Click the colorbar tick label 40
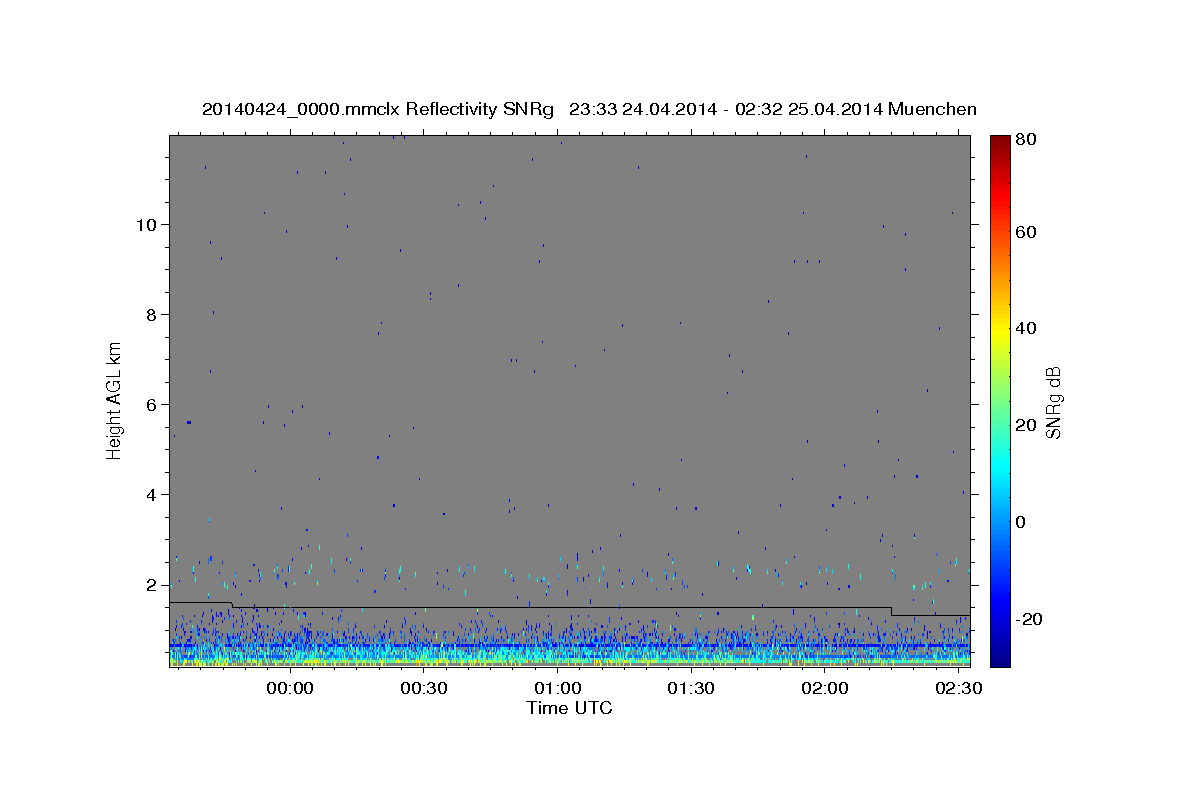The image size is (1200, 800). (x=1025, y=328)
